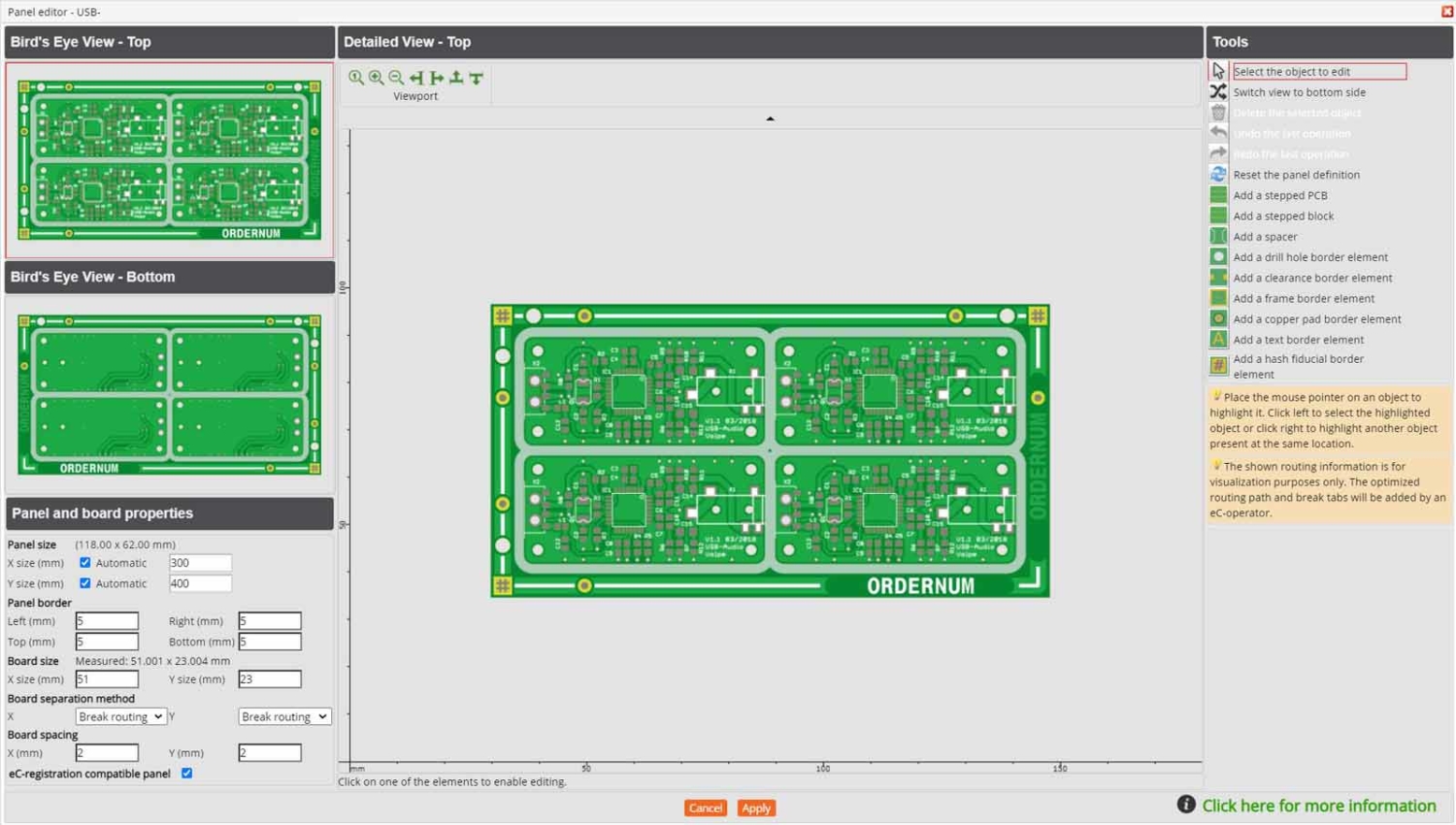The height and width of the screenshot is (825, 1456).
Task: Select the Add a drill hole border element icon
Action: (x=1218, y=257)
